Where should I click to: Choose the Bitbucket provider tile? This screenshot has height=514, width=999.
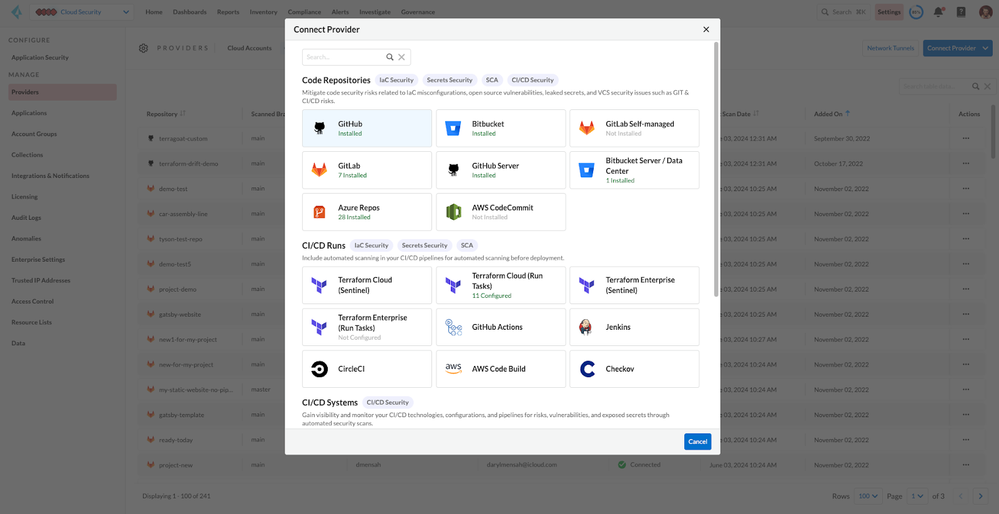click(500, 128)
